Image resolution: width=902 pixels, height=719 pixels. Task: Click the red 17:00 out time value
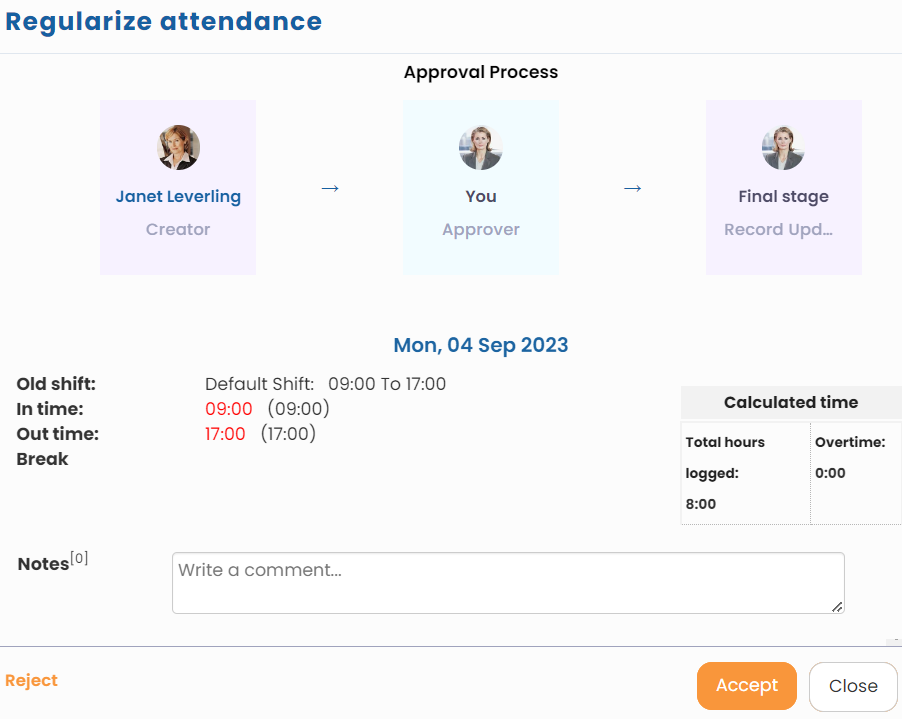pos(225,434)
